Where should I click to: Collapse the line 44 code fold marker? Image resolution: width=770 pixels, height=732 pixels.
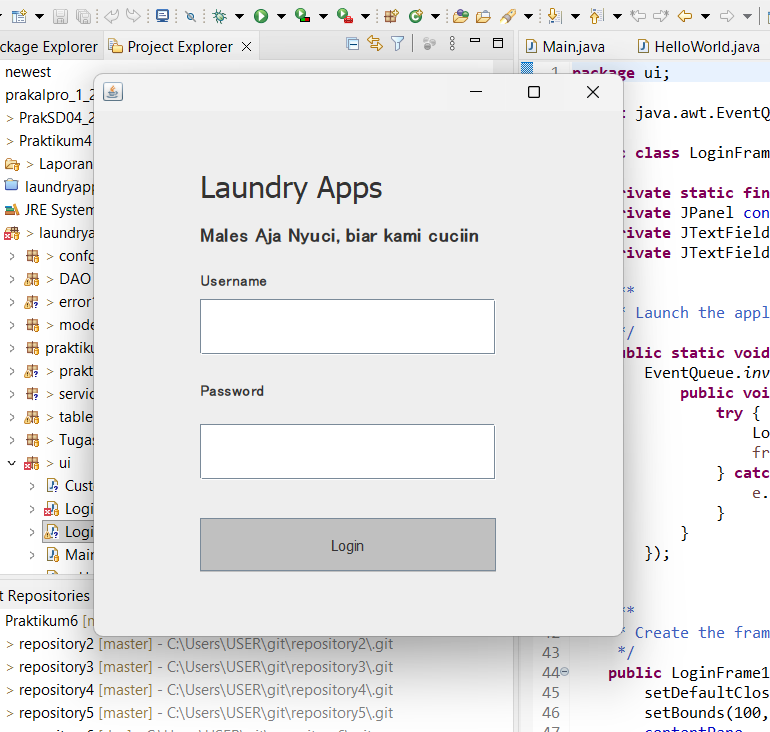(564, 672)
